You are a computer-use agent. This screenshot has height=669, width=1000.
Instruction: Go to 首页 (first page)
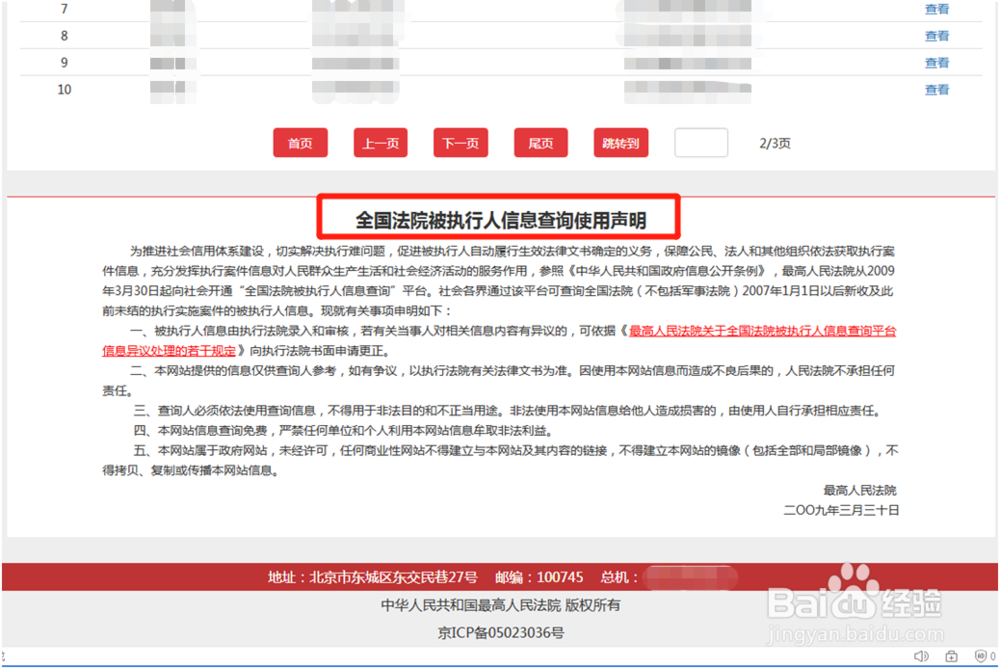(x=300, y=142)
